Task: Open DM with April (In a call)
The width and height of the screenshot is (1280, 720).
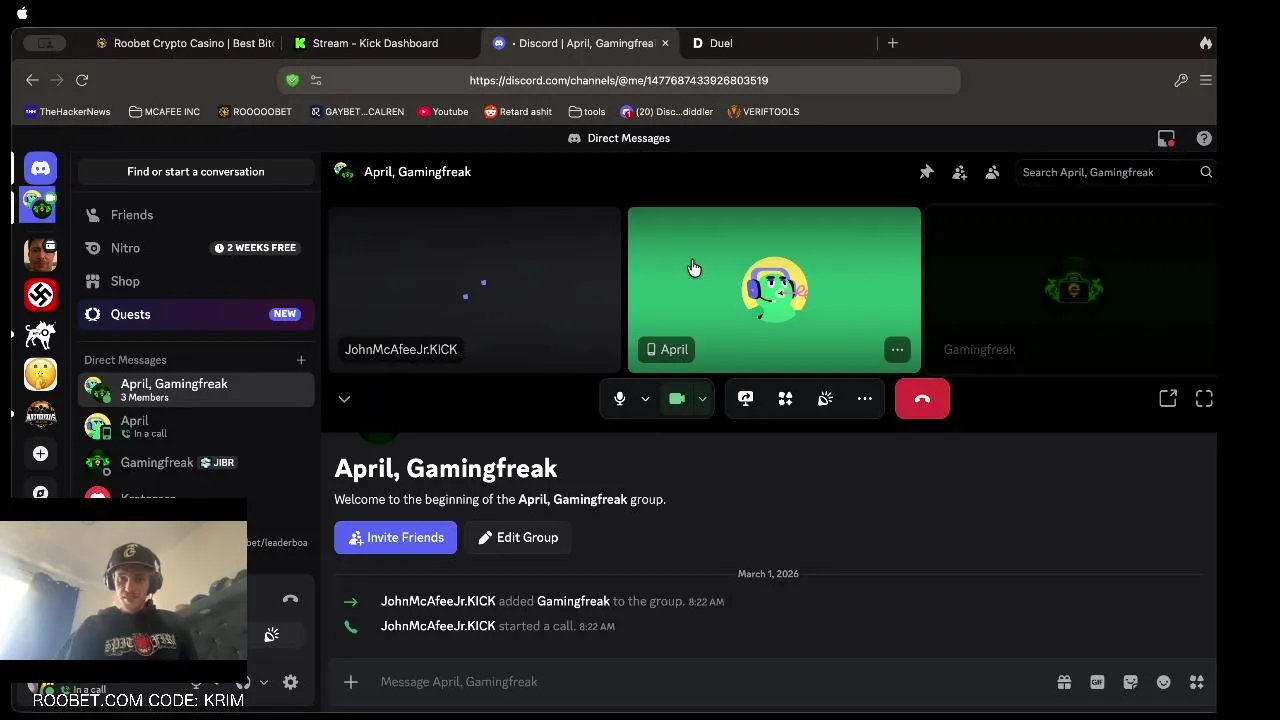Action: click(196, 426)
